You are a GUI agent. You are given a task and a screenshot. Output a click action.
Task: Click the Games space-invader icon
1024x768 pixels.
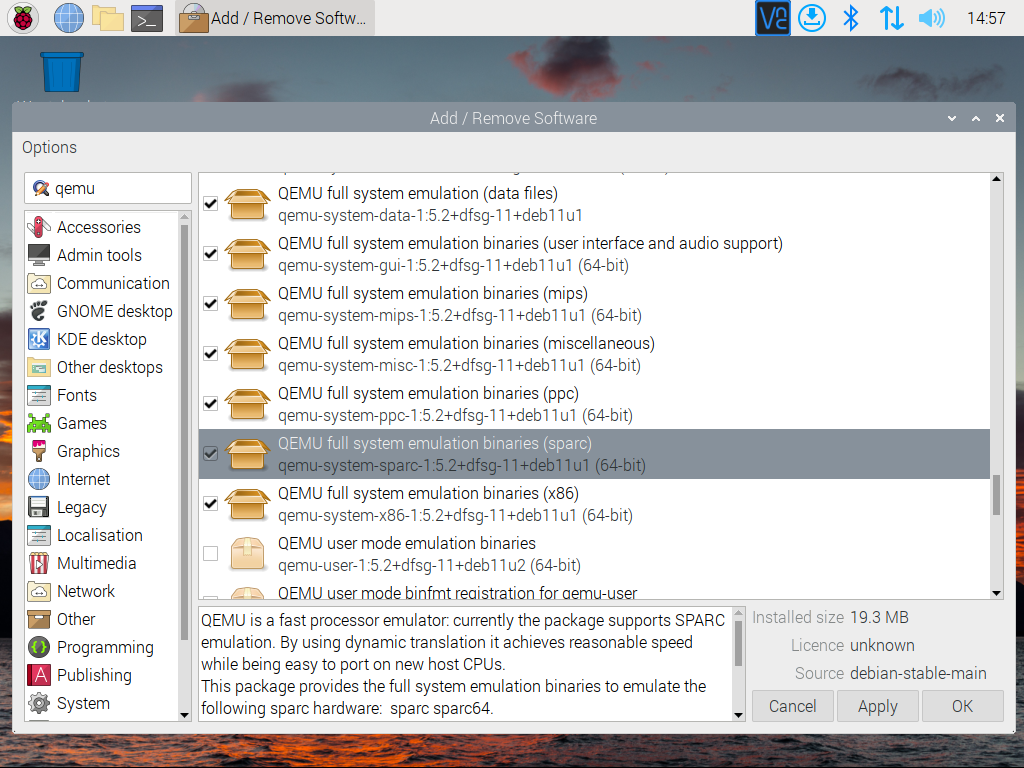[39, 424]
